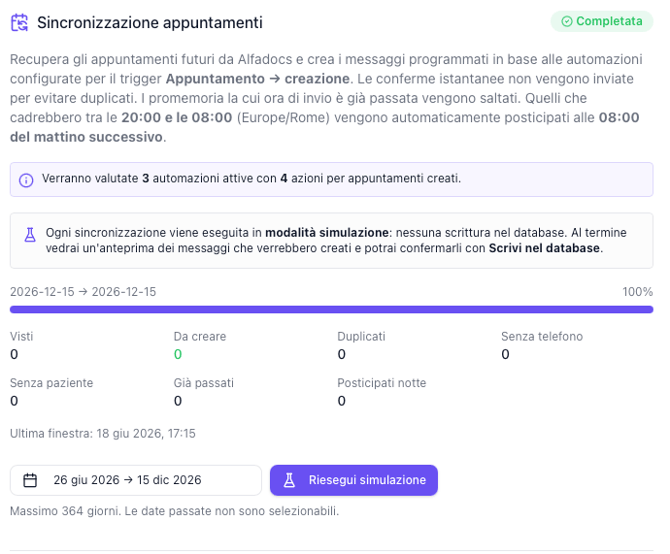Click the Duplicati counter

click(x=361, y=346)
